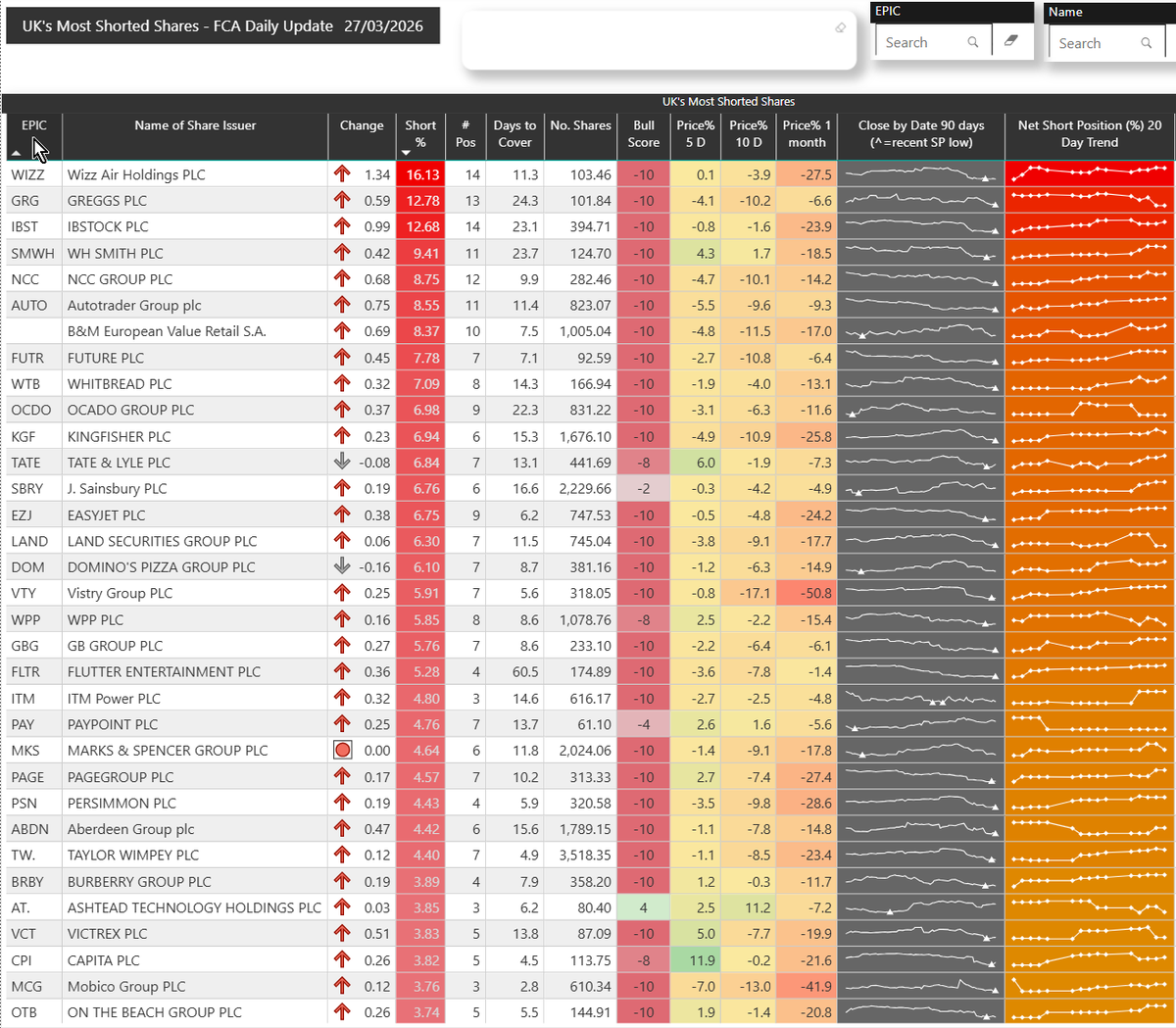
Task: Click the Bull Score value 4 for AT.
Action: click(644, 907)
